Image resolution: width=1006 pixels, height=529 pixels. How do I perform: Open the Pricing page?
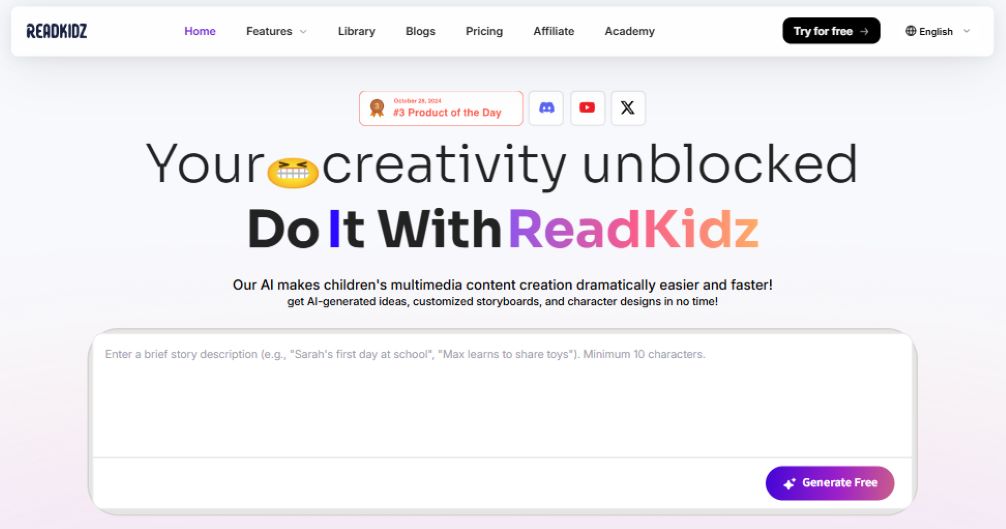484,31
